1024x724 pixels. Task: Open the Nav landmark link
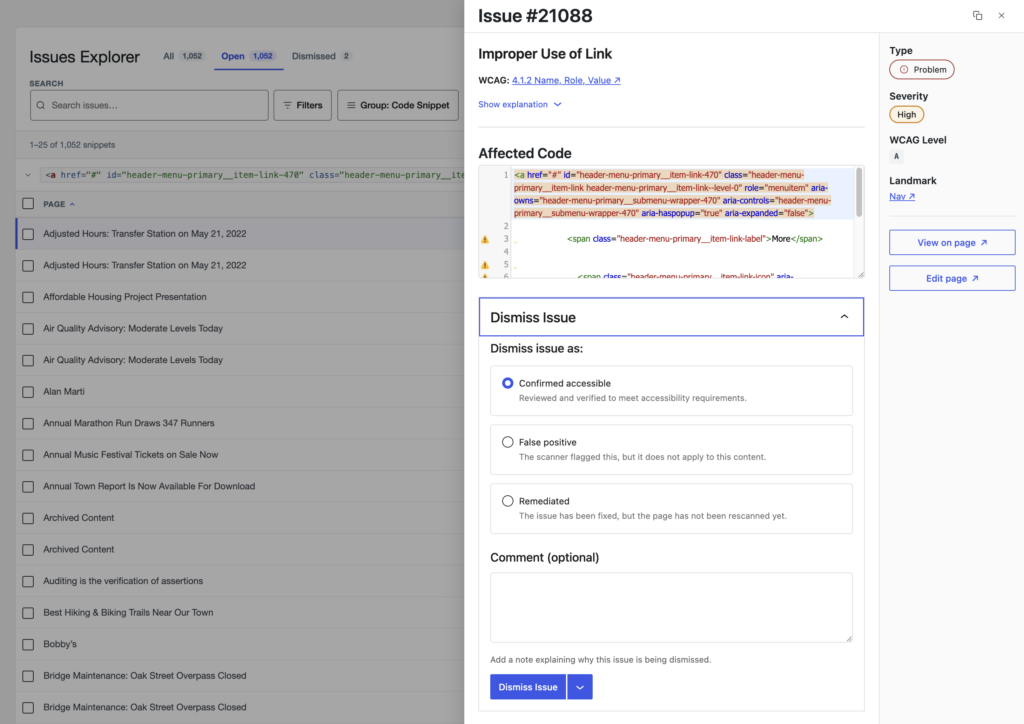[902, 197]
